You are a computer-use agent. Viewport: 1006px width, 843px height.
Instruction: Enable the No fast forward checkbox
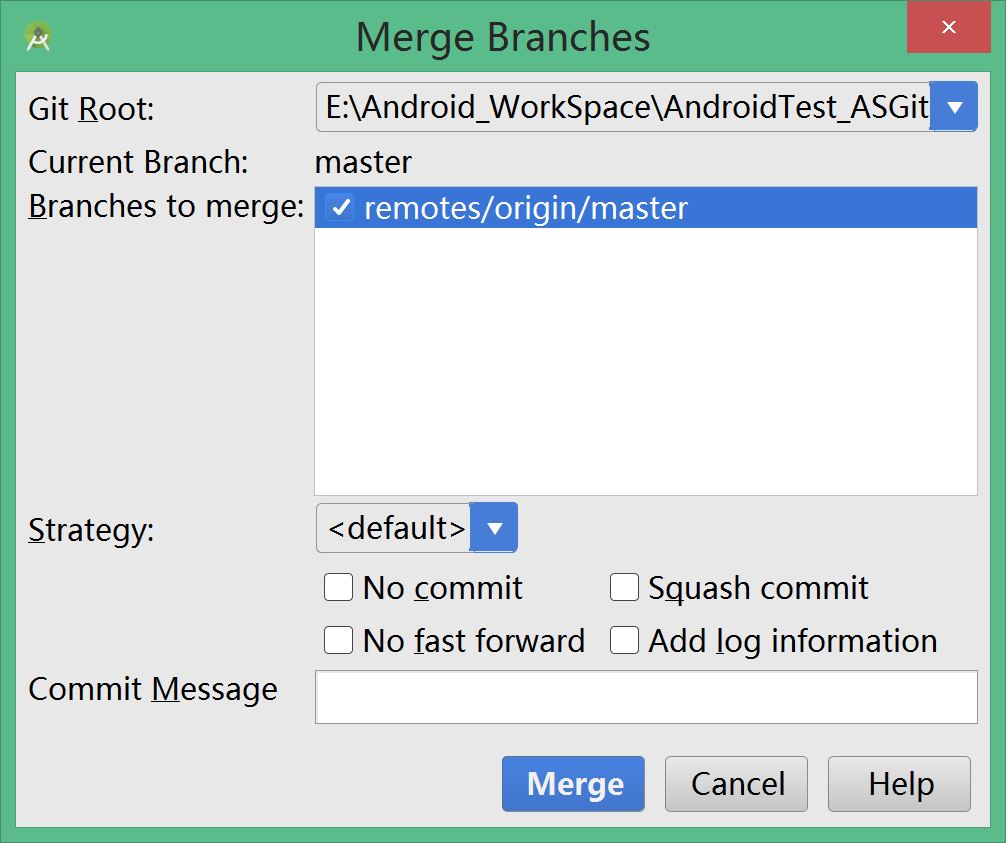point(338,640)
